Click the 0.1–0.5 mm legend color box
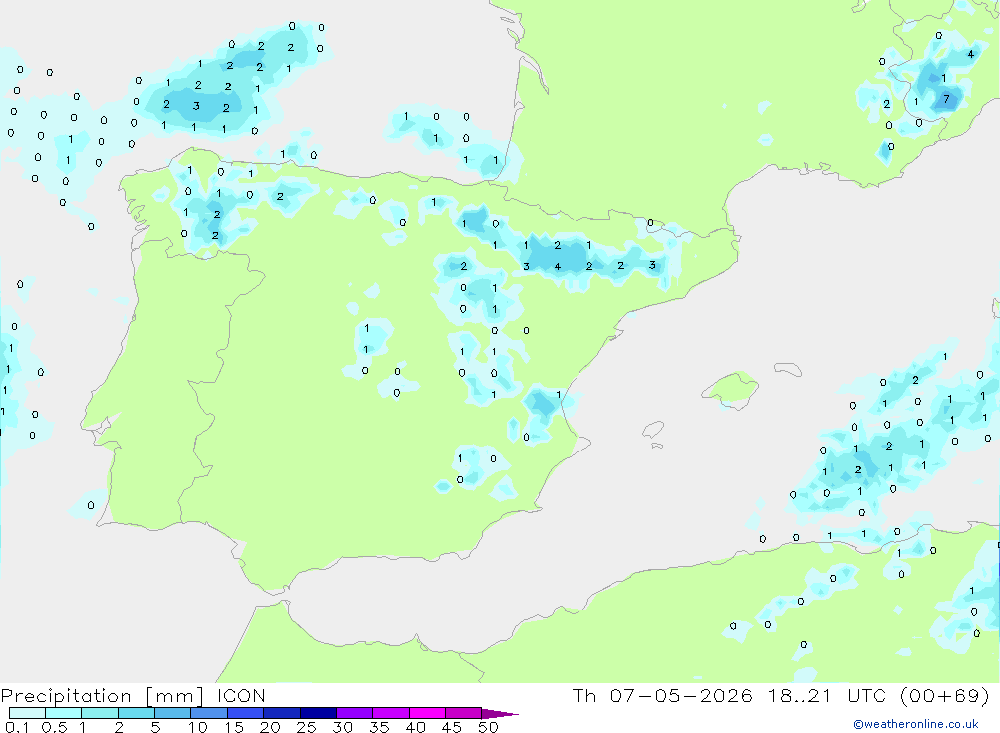1000x733 pixels. coord(27,713)
